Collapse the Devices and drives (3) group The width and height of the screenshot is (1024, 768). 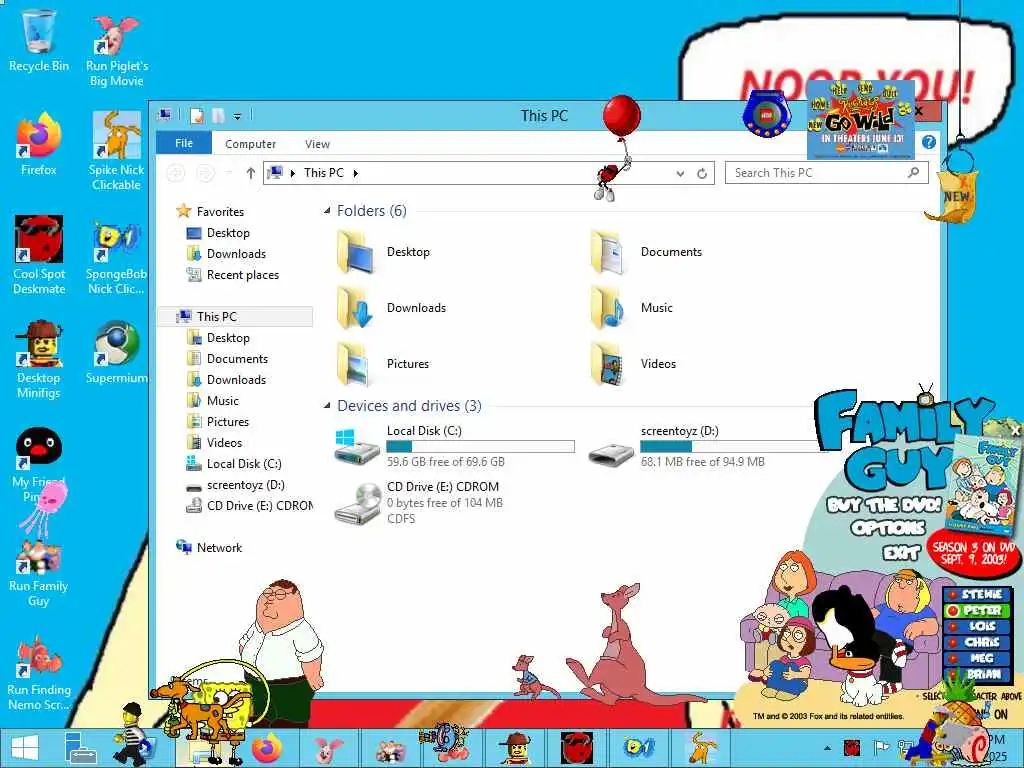327,406
